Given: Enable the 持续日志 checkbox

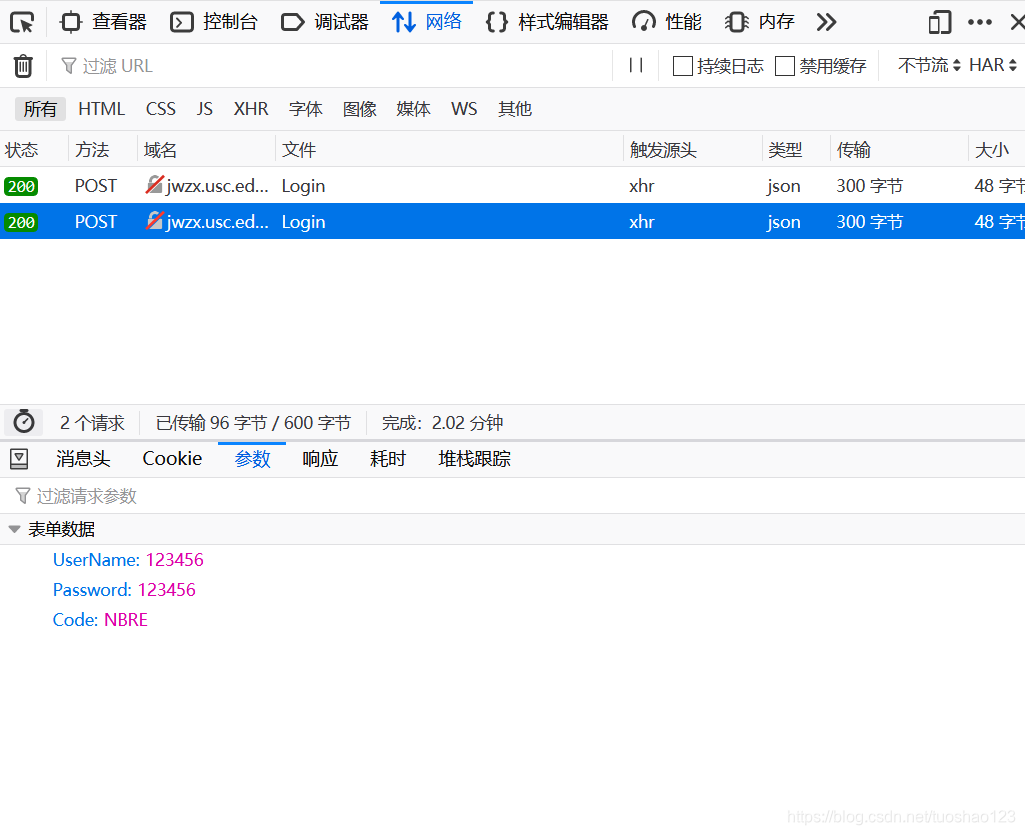Looking at the screenshot, I should [682, 66].
